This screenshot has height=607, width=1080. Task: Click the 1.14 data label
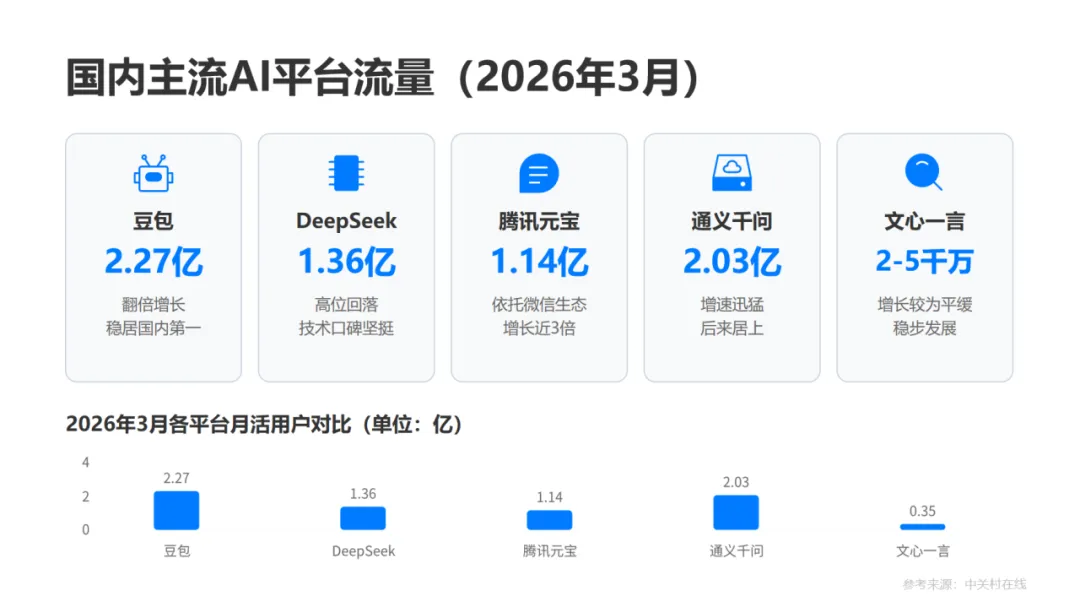[550, 497]
